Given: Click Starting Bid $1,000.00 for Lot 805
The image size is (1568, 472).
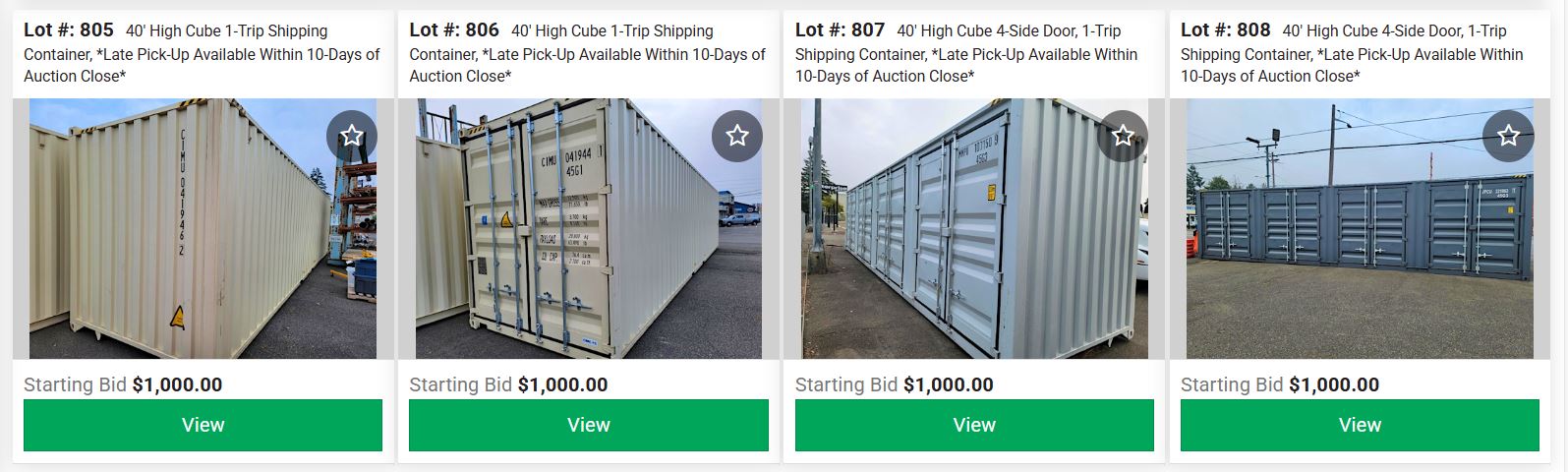Looking at the screenshot, I should [123, 384].
